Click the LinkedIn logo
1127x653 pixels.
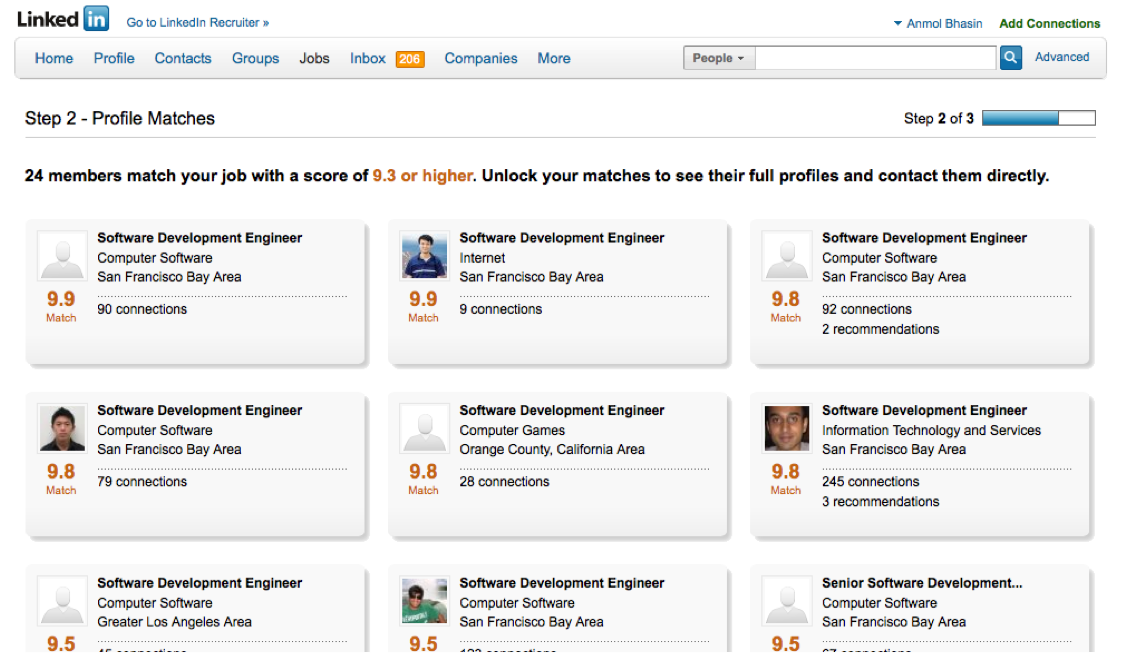(x=62, y=19)
